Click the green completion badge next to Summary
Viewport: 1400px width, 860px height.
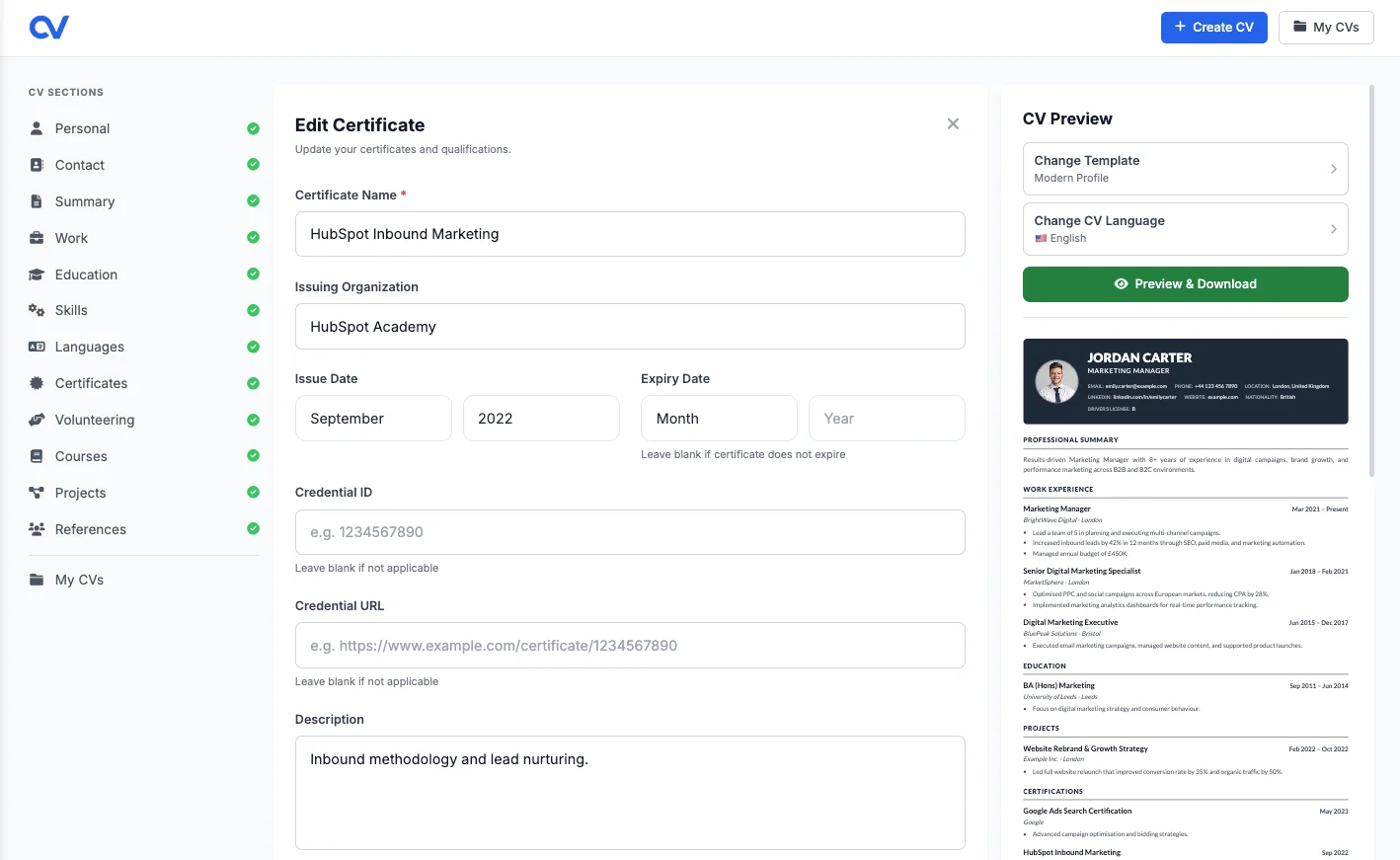pyautogui.click(x=253, y=200)
